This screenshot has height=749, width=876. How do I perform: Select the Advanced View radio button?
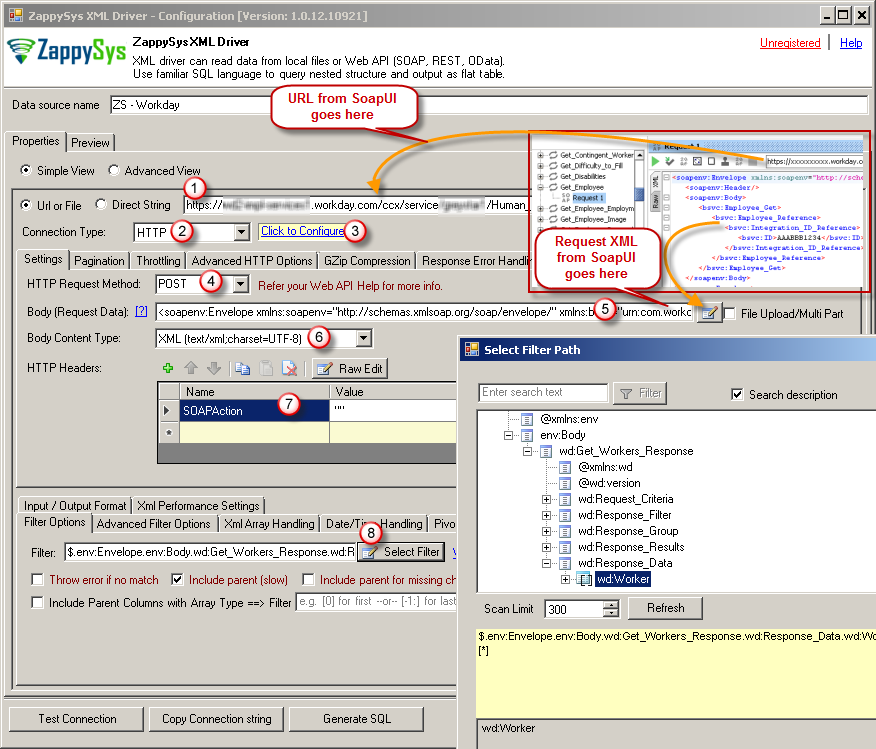point(115,170)
